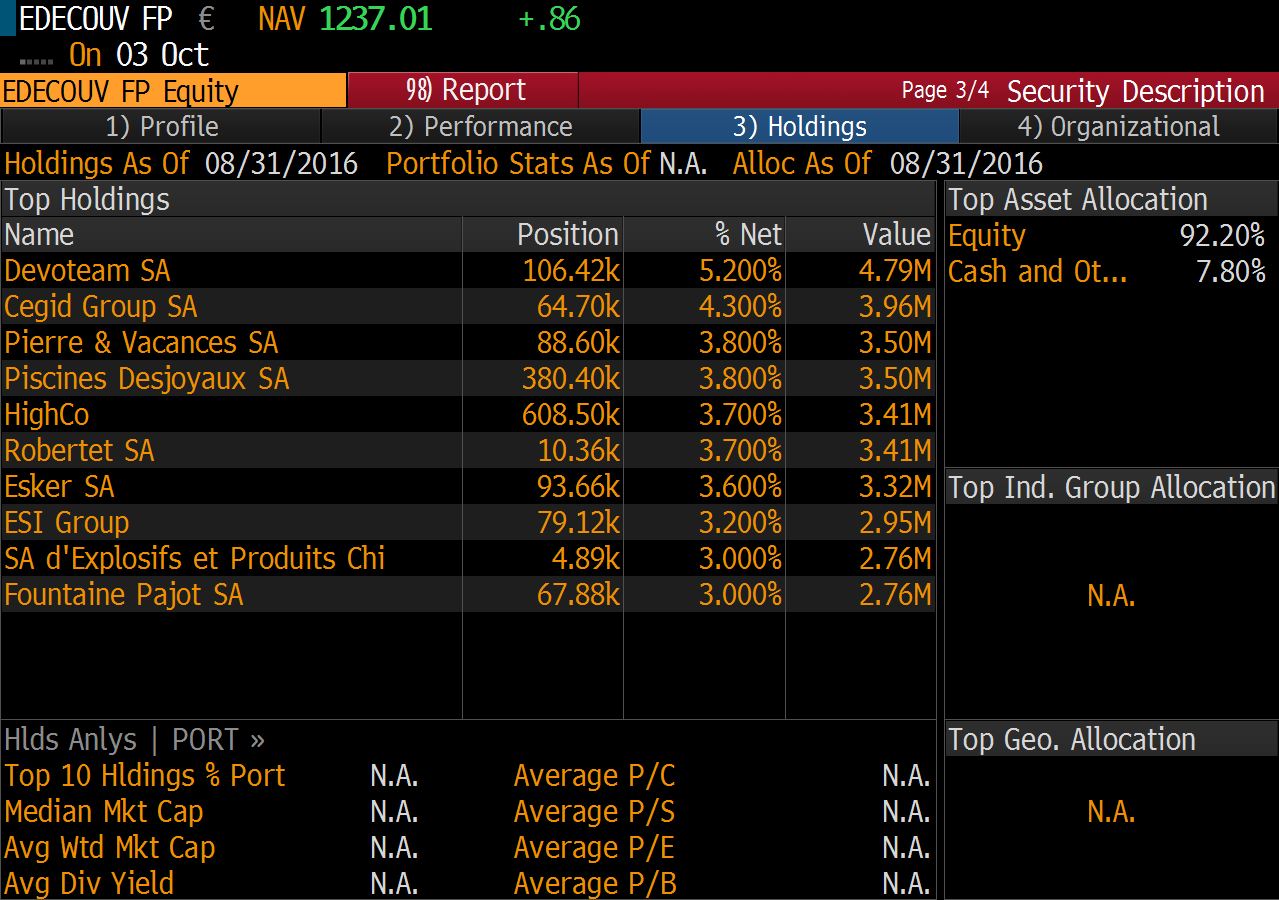The height and width of the screenshot is (900, 1279).
Task: Select the Holdings tab
Action: (x=799, y=127)
